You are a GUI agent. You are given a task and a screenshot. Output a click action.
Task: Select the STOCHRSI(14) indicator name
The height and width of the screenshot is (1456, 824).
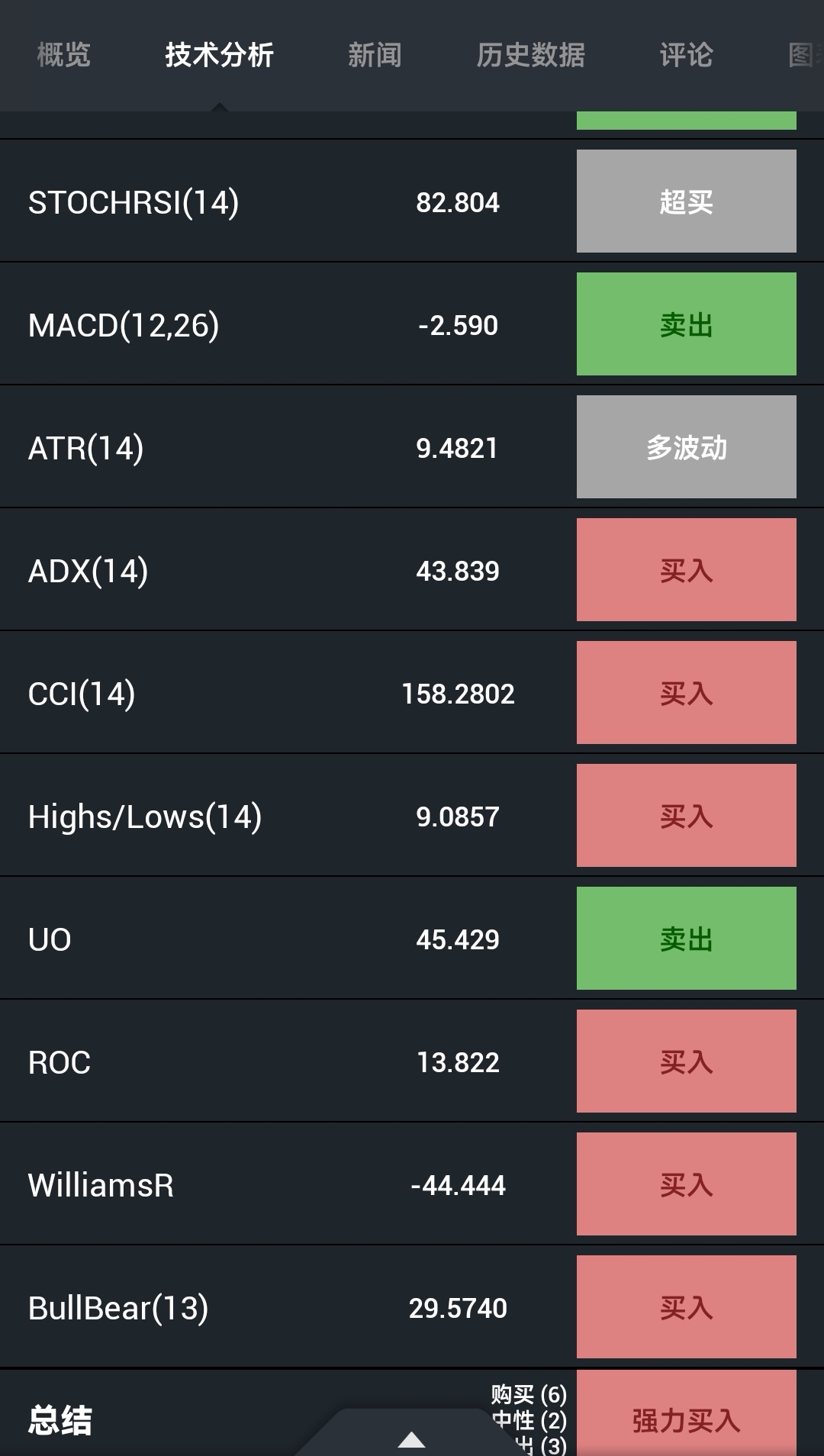pyautogui.click(x=134, y=202)
